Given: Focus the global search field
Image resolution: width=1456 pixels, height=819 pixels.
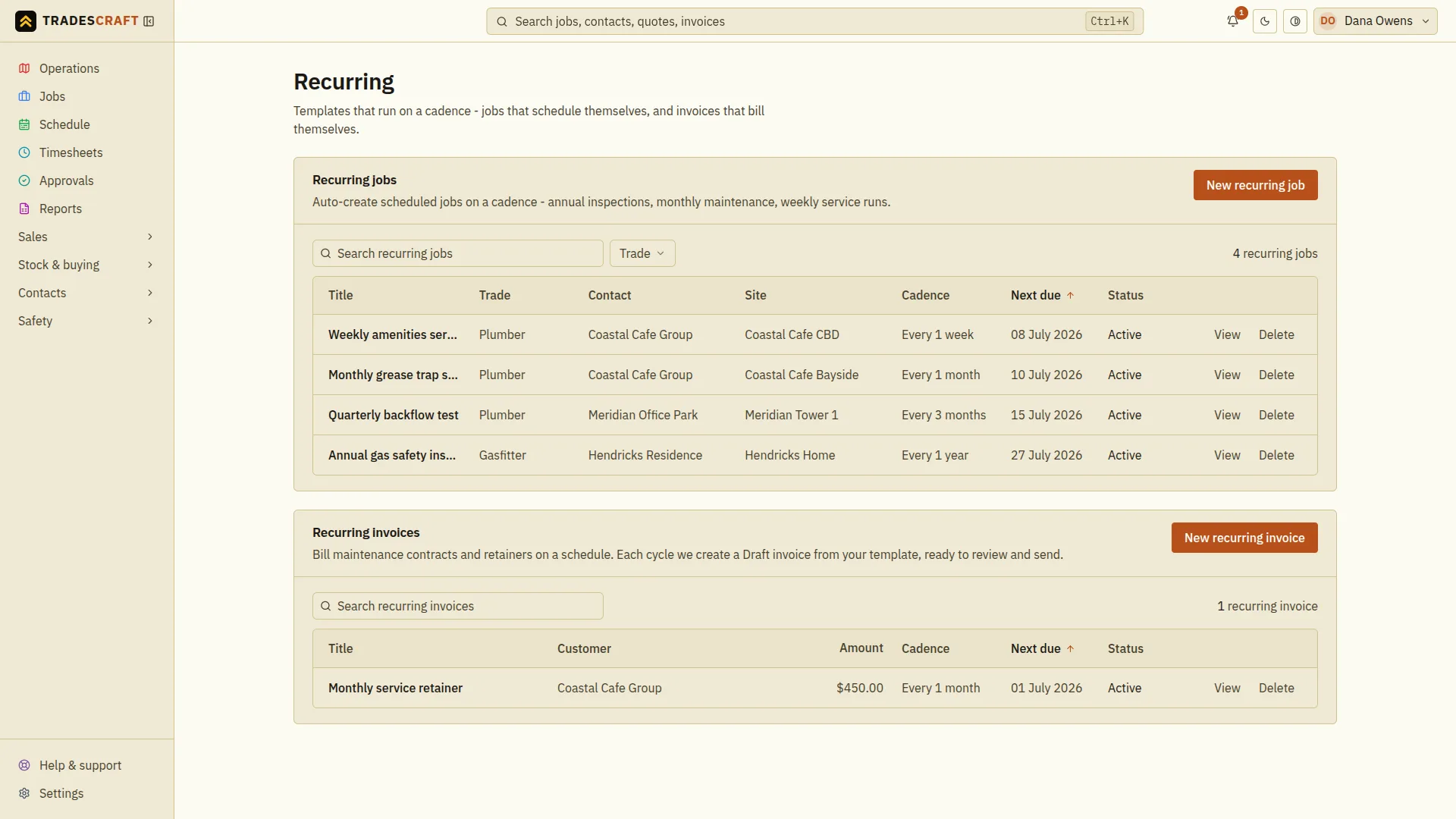Looking at the screenshot, I should pyautogui.click(x=814, y=21).
